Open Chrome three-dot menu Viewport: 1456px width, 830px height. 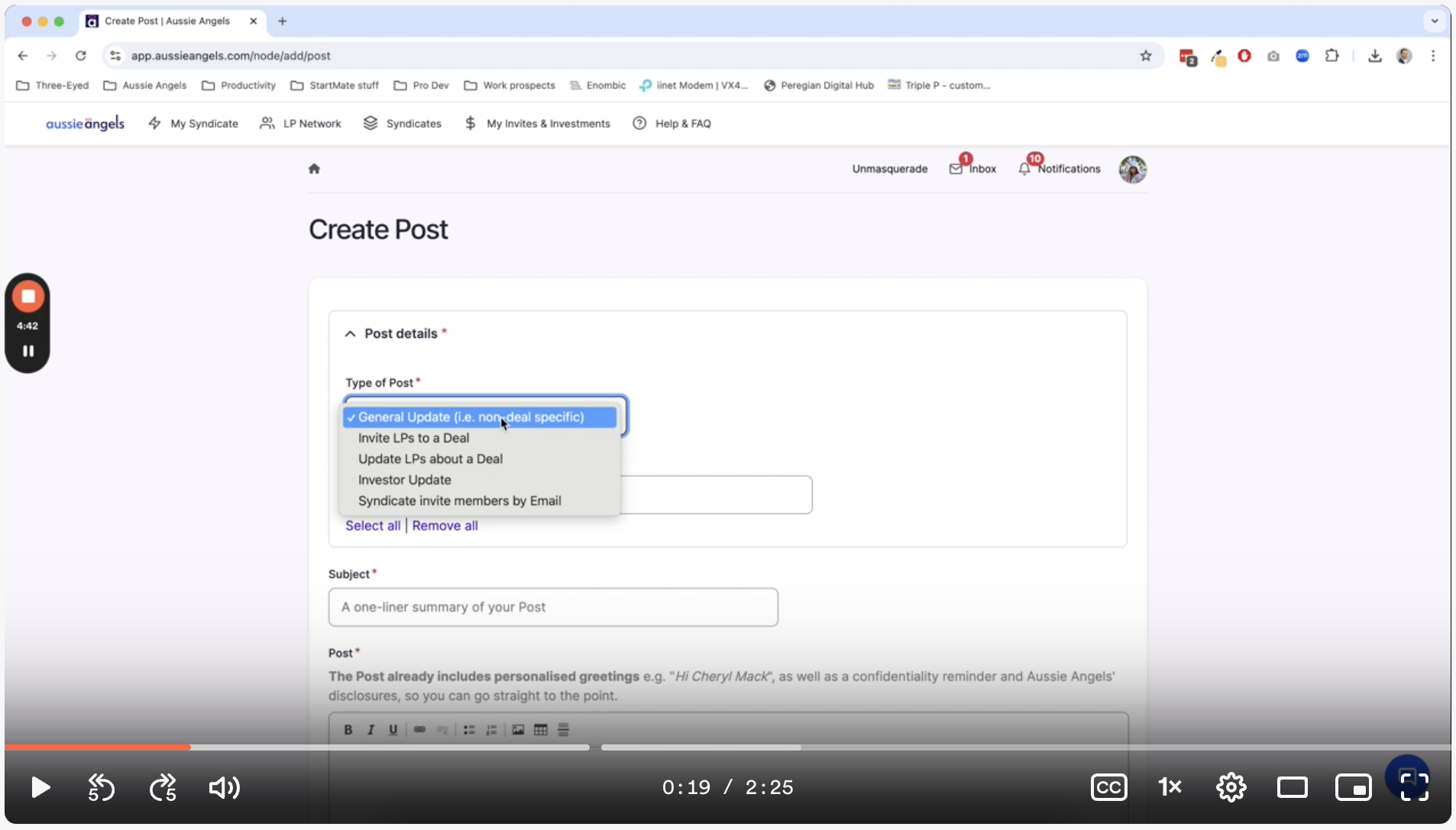point(1433,56)
